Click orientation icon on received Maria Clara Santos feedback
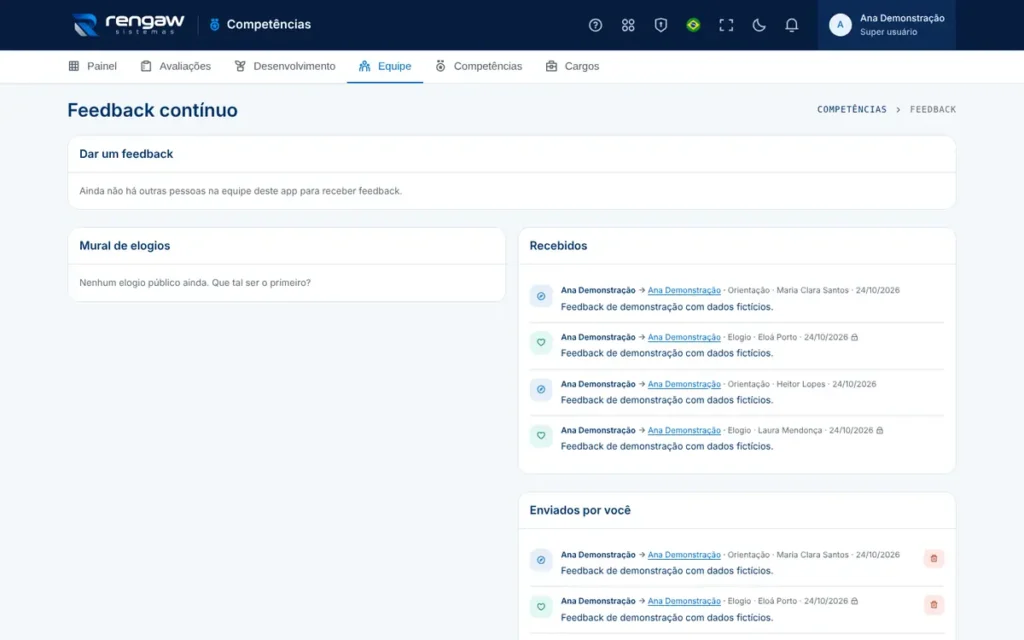This screenshot has width=1024, height=640. pyautogui.click(x=541, y=296)
